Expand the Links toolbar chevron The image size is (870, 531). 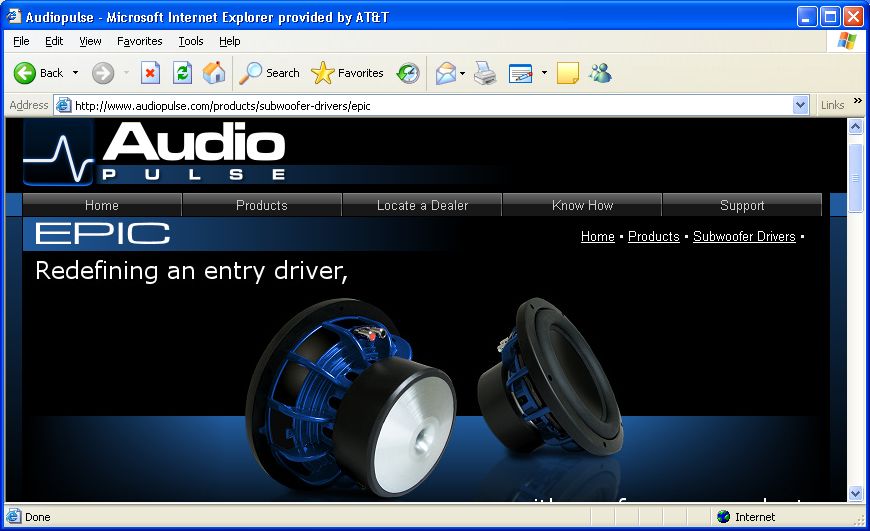coord(858,101)
